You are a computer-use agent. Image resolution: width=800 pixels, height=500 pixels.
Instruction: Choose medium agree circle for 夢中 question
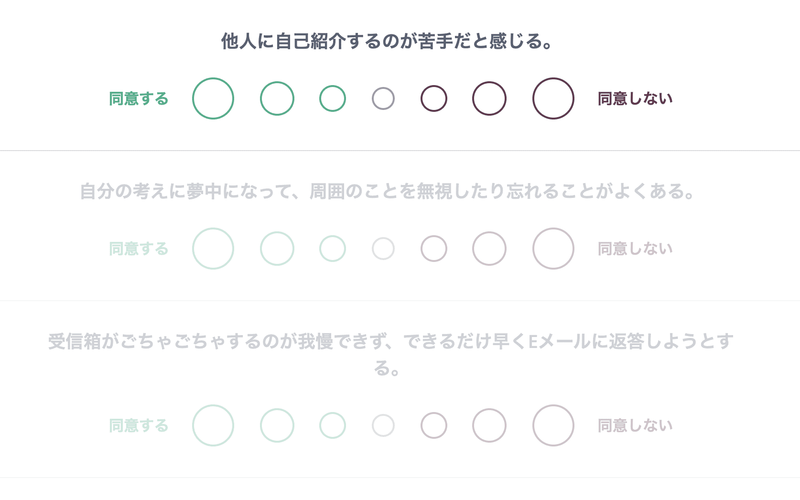pyautogui.click(x=277, y=248)
